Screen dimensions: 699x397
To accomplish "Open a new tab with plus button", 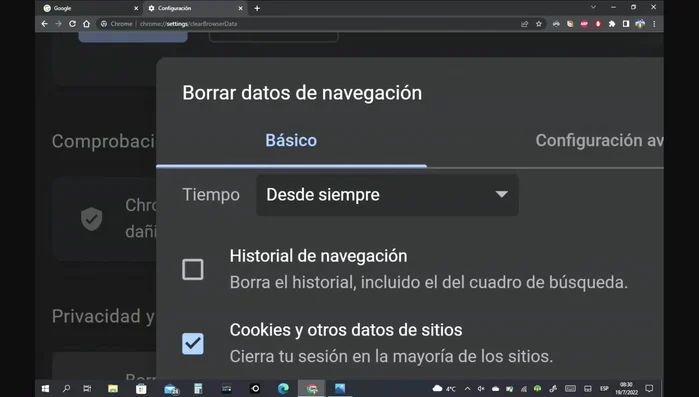I will pos(257,8).
